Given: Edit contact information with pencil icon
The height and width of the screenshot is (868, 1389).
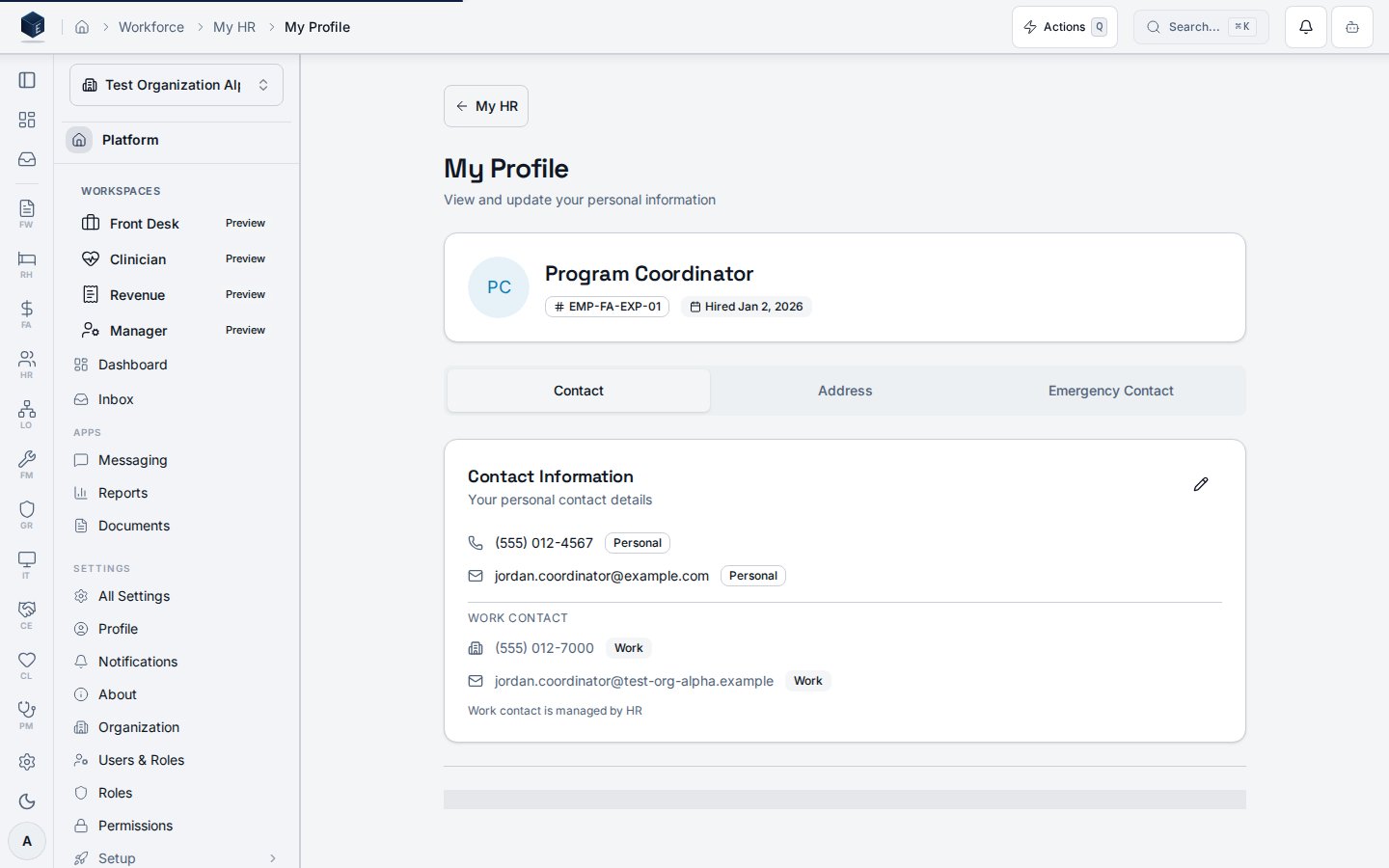Looking at the screenshot, I should coord(1201,484).
